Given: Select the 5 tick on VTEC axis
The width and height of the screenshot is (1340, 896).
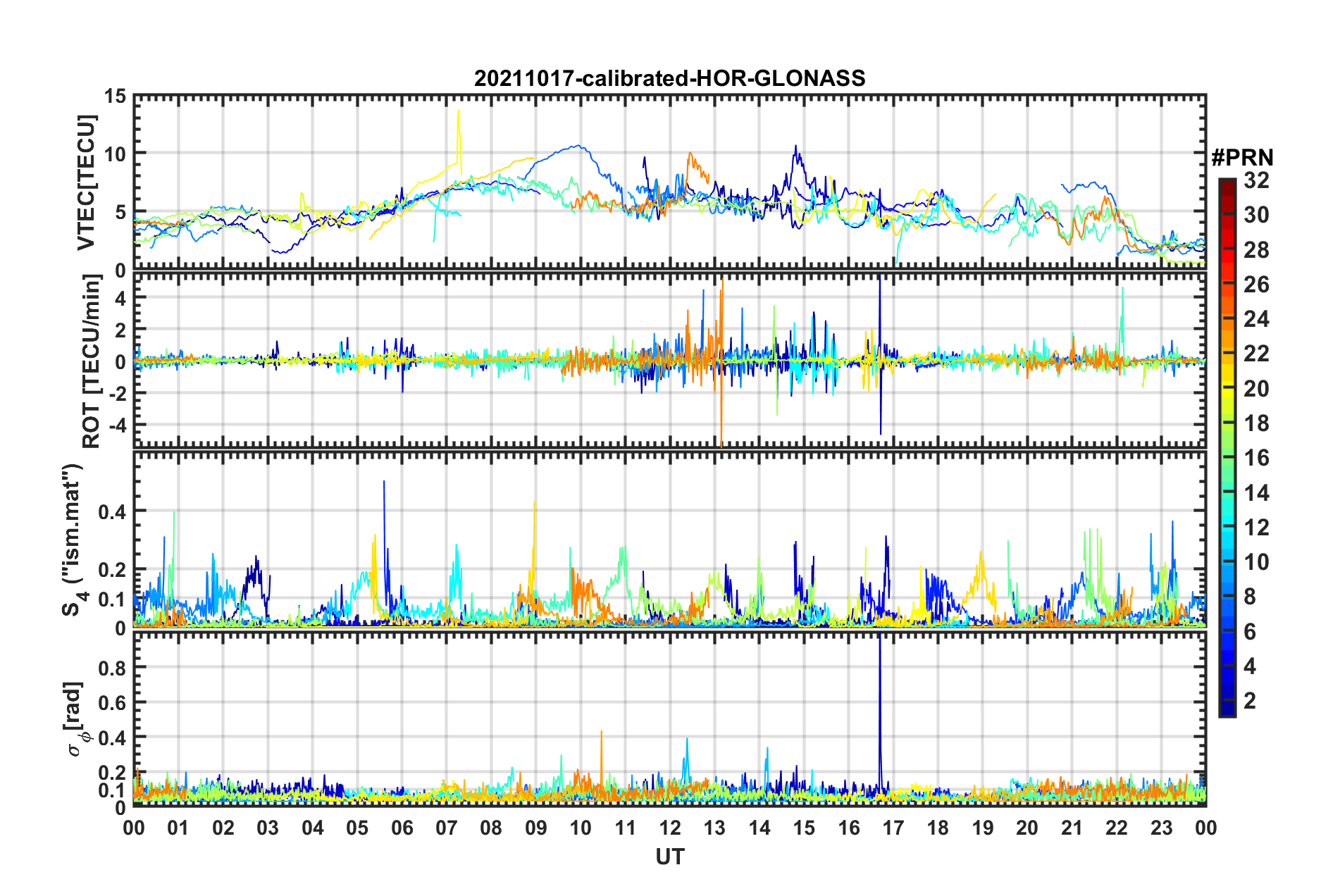Looking at the screenshot, I should [x=120, y=212].
